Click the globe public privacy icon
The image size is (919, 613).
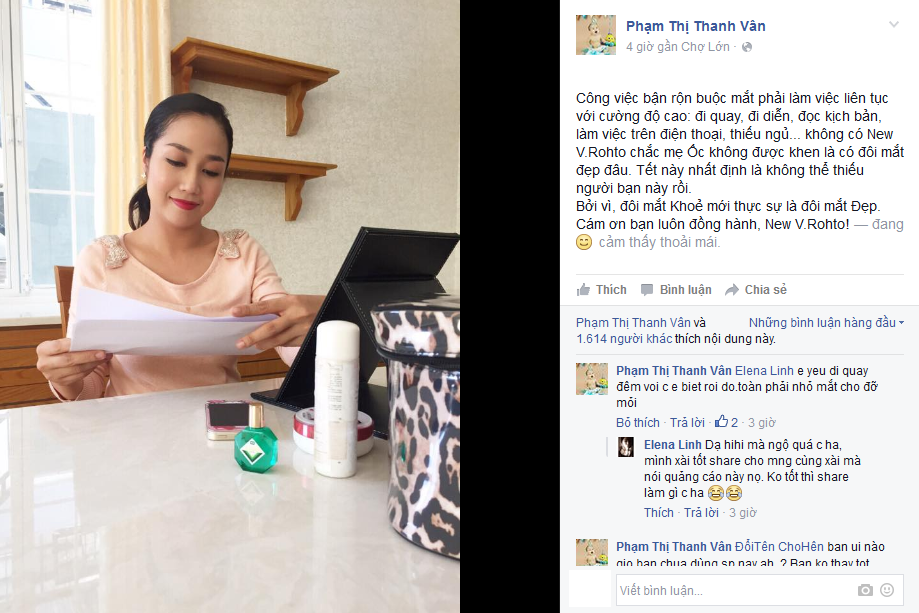pos(747,47)
